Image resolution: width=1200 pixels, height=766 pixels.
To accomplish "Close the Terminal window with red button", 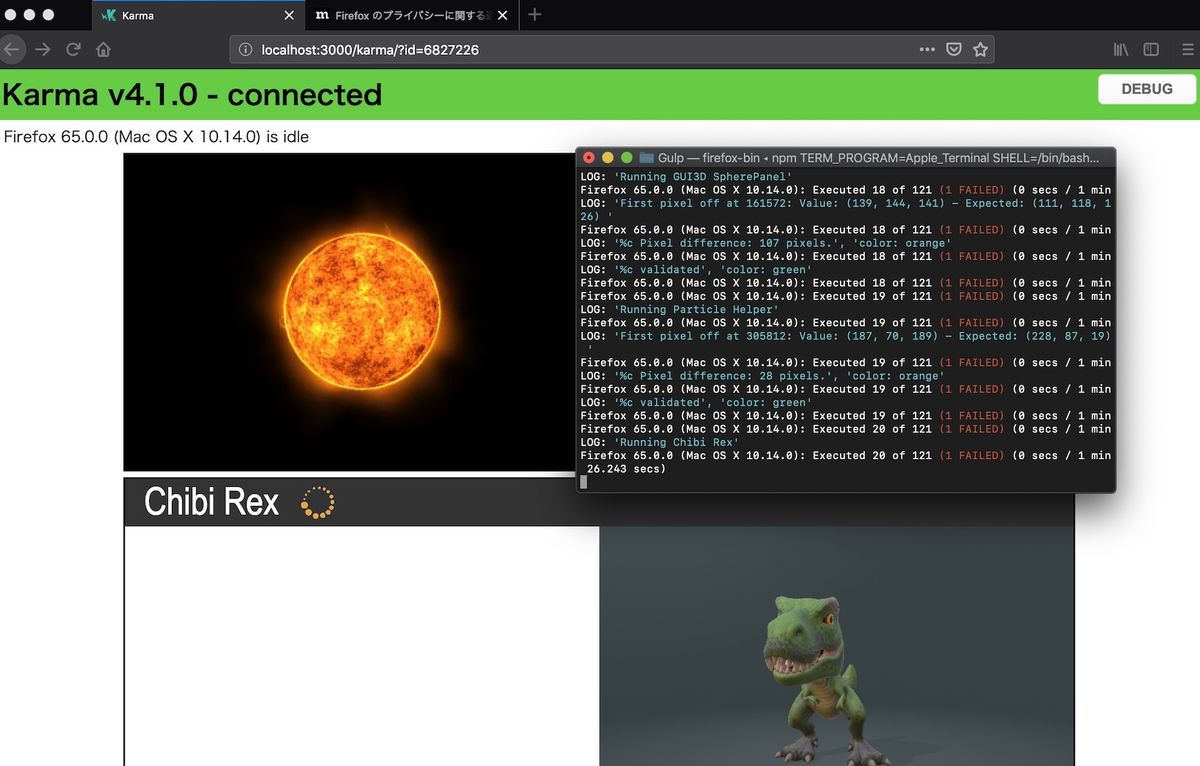I will pyautogui.click(x=589, y=158).
